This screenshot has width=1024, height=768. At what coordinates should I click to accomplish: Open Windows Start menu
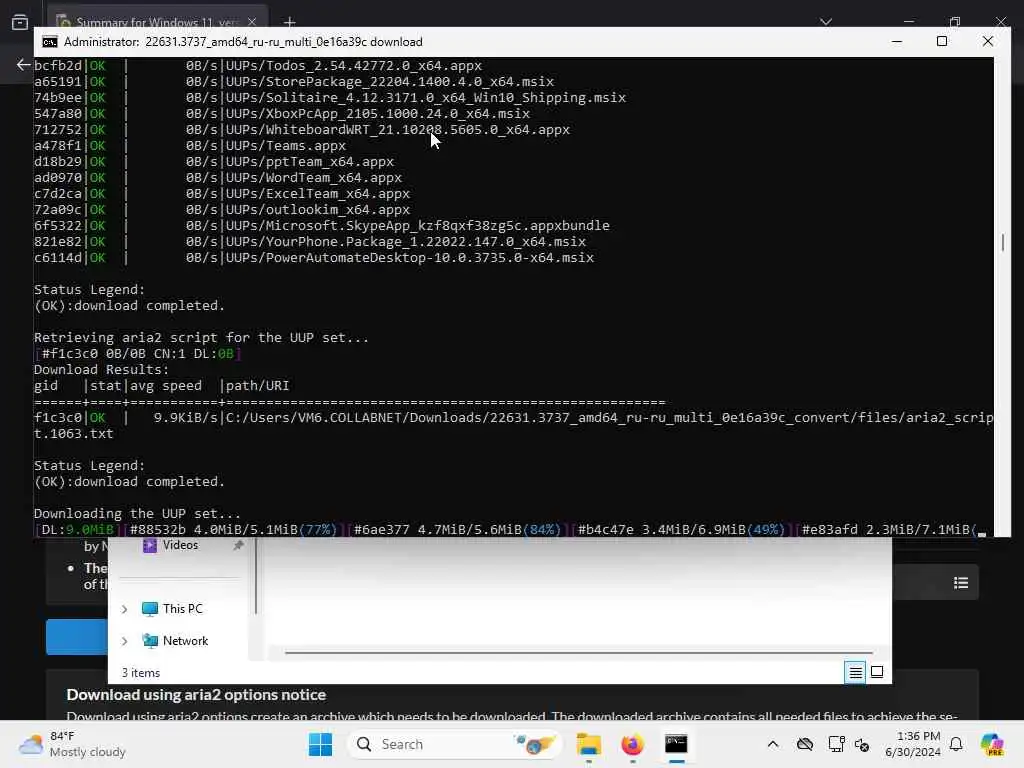tap(320, 744)
